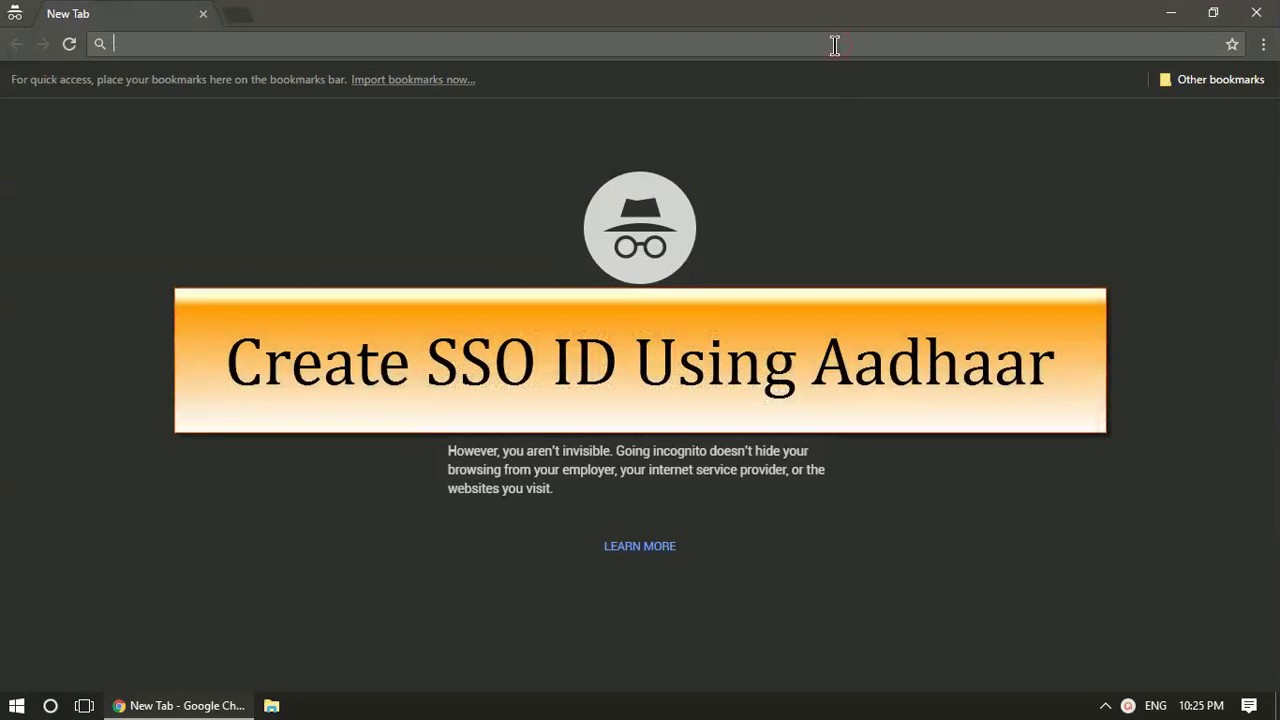The image size is (1280, 720).
Task: Open File Explorer from the taskbar
Action: 271,706
